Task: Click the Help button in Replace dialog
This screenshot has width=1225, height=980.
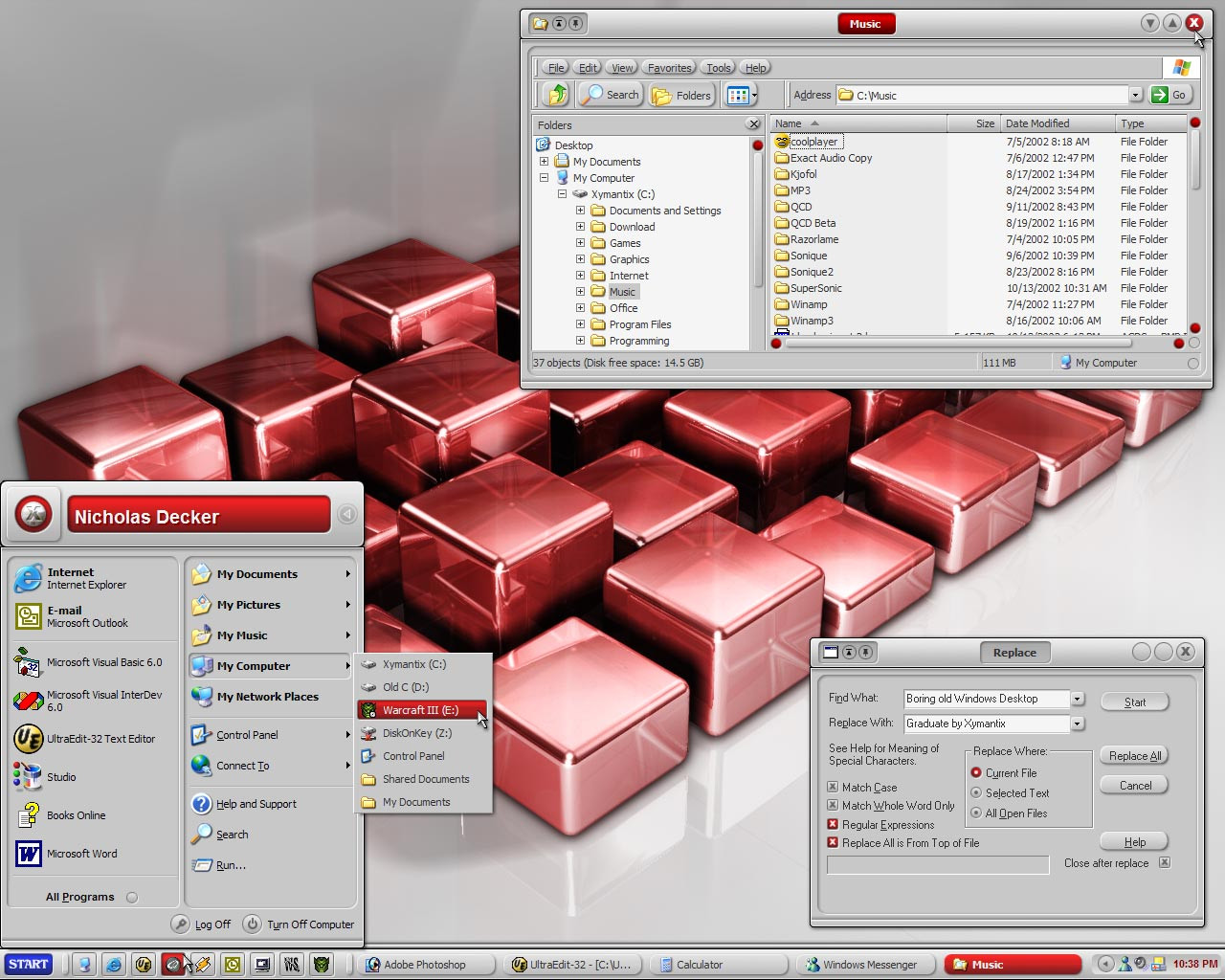Action: tap(1135, 841)
